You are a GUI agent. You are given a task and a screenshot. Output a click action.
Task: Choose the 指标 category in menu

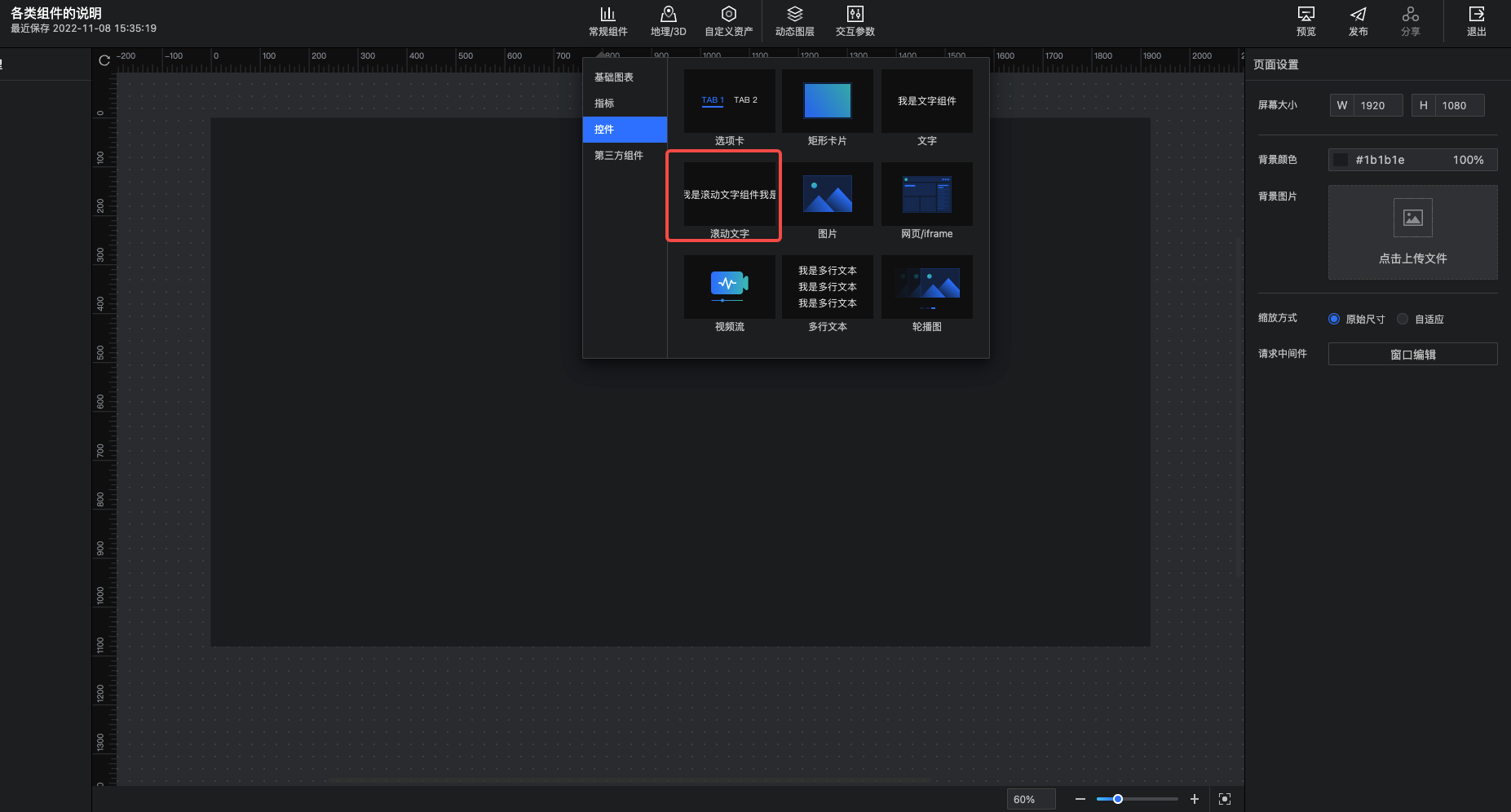[604, 104]
